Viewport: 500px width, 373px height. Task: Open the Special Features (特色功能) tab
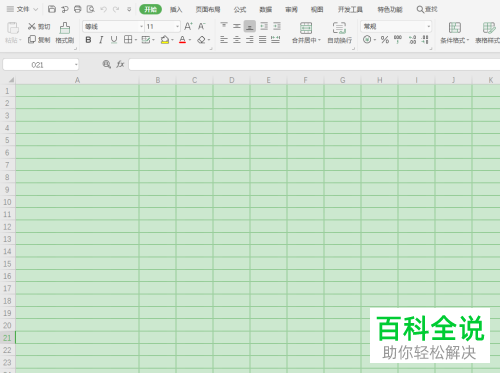pyautogui.click(x=390, y=9)
